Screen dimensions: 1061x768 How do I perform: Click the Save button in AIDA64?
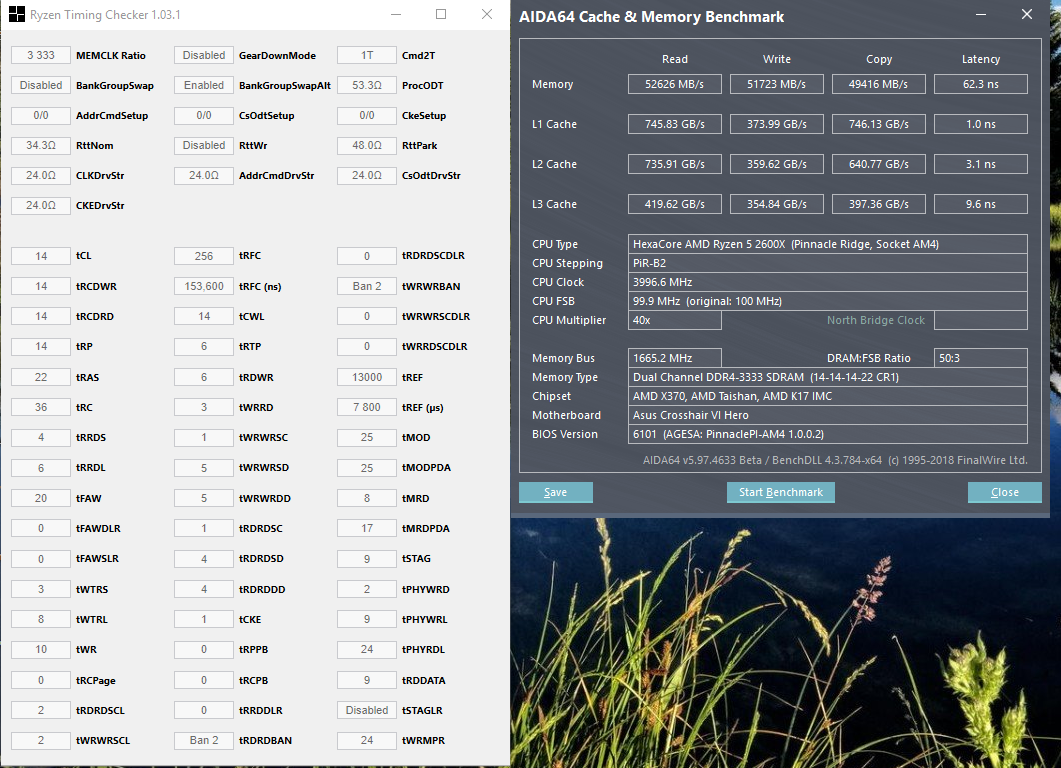coord(556,492)
